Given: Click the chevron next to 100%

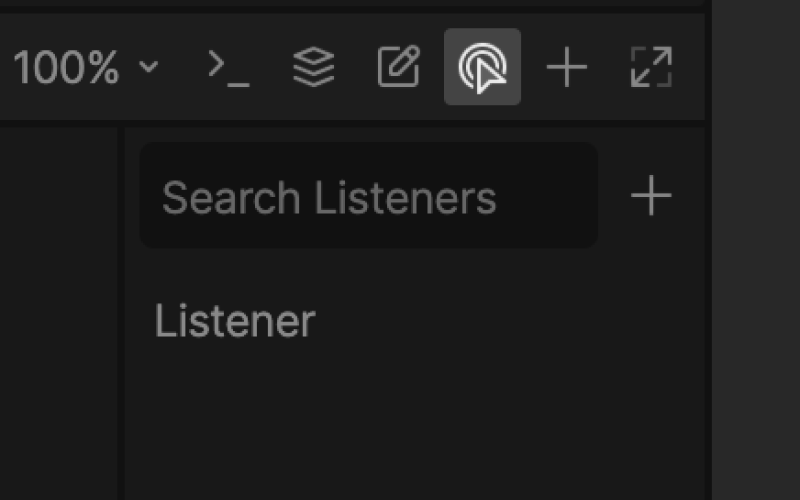Looking at the screenshot, I should tap(149, 67).
